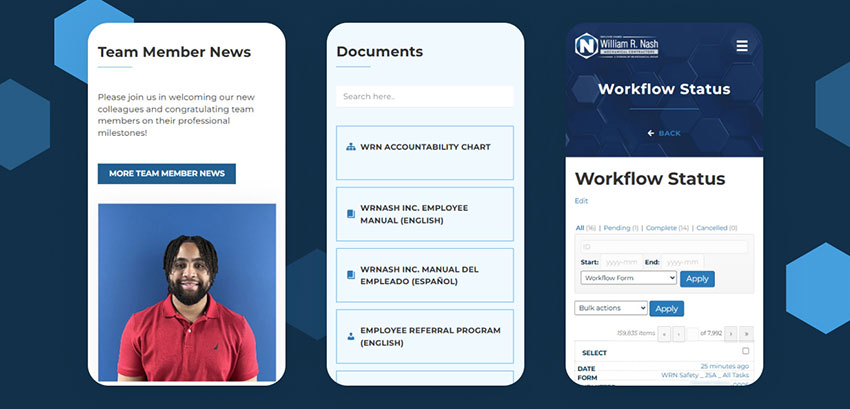Screen dimensions: 850x409
Task: Apply the Workflow Form filter
Action: pyautogui.click(x=697, y=278)
